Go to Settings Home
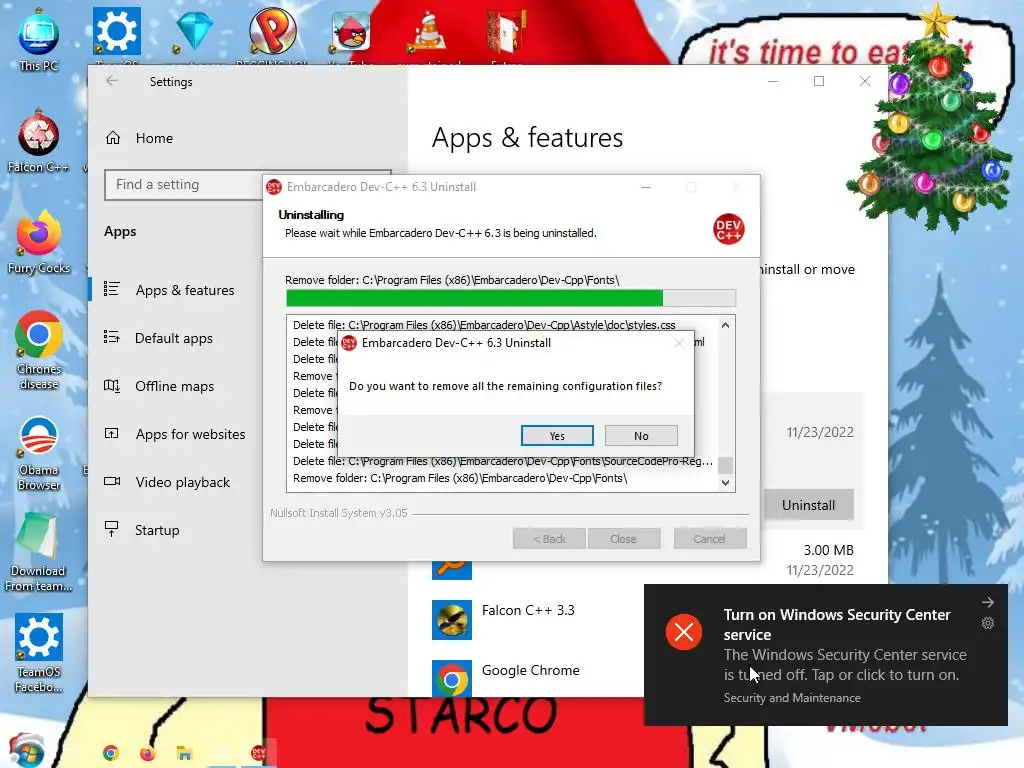The height and width of the screenshot is (768, 1024). [138, 138]
